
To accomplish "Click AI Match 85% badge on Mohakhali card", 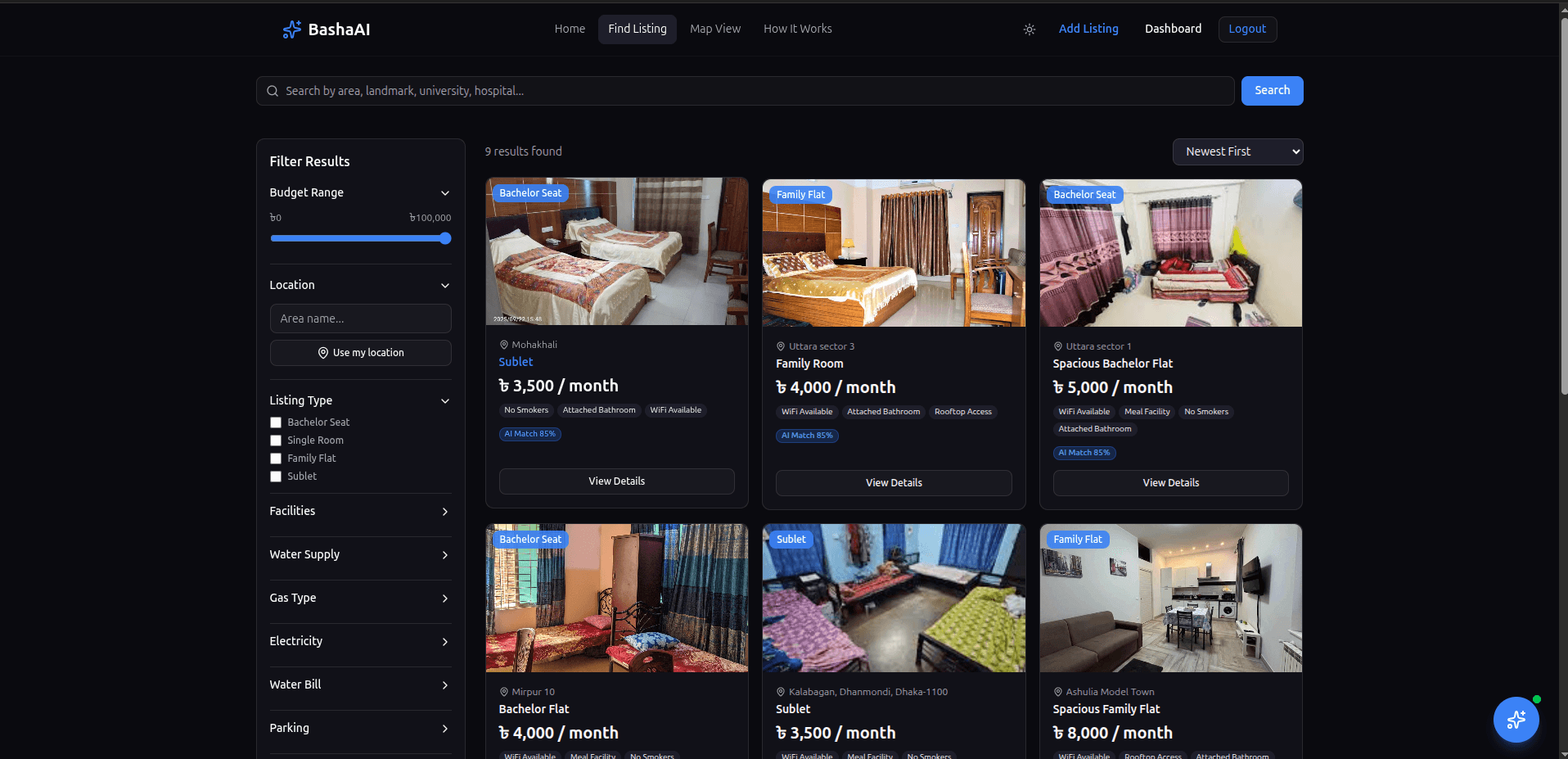I will tap(529, 434).
